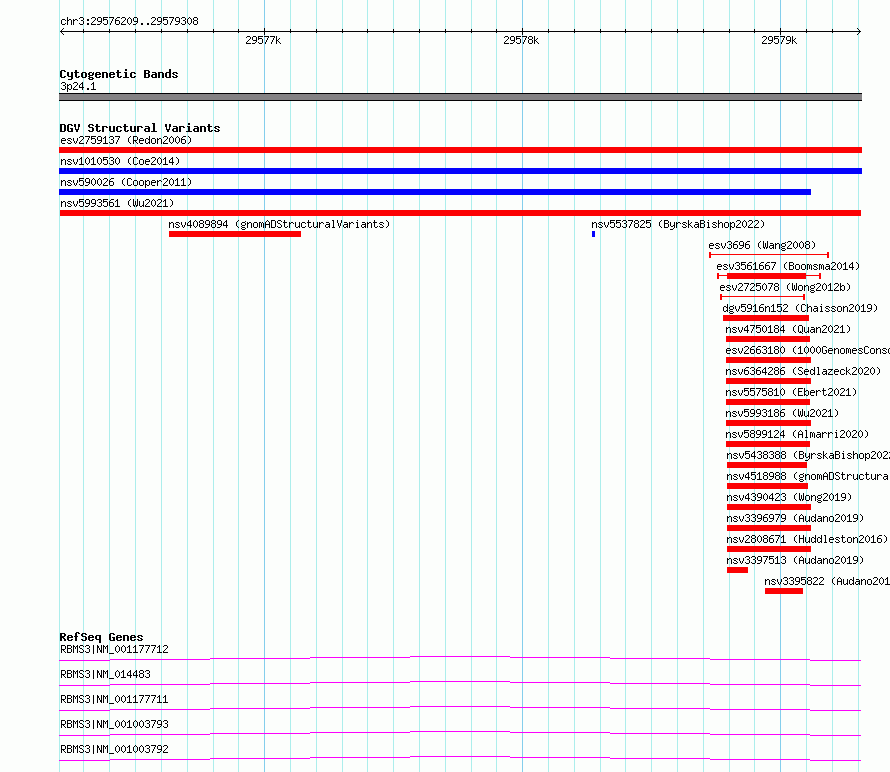Image resolution: width=890 pixels, height=772 pixels.
Task: Open the dgv5916n152 (Chaisson2019) label
Action: click(800, 308)
